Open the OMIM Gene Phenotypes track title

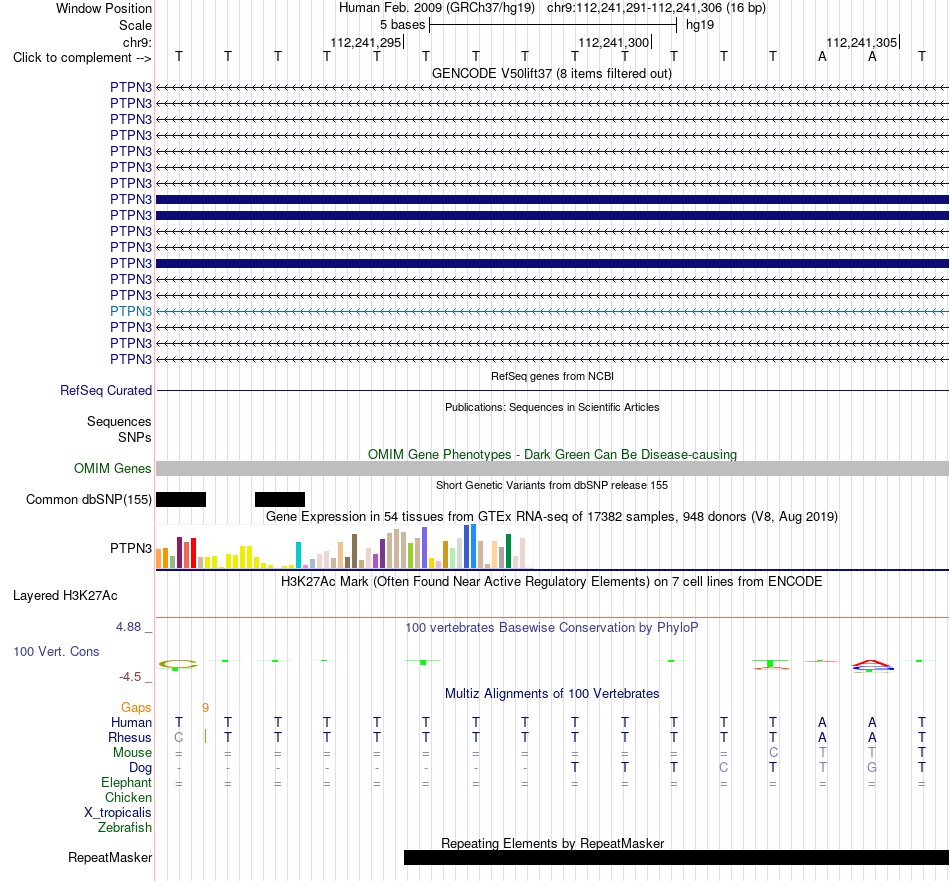click(552, 454)
